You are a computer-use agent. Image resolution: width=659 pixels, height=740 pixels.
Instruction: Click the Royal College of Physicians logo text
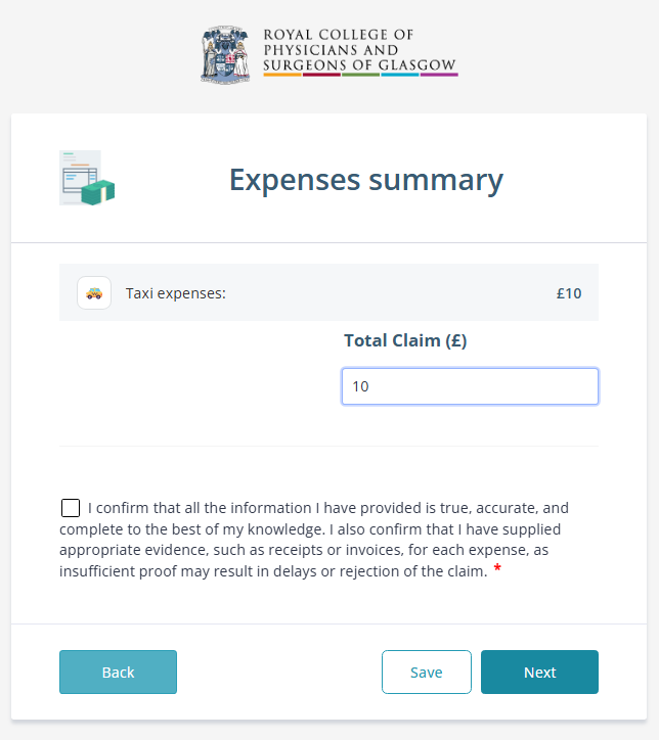(360, 50)
